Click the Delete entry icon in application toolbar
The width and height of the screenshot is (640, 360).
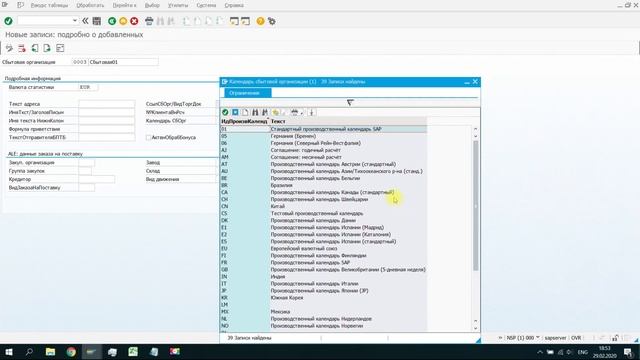tap(22, 48)
